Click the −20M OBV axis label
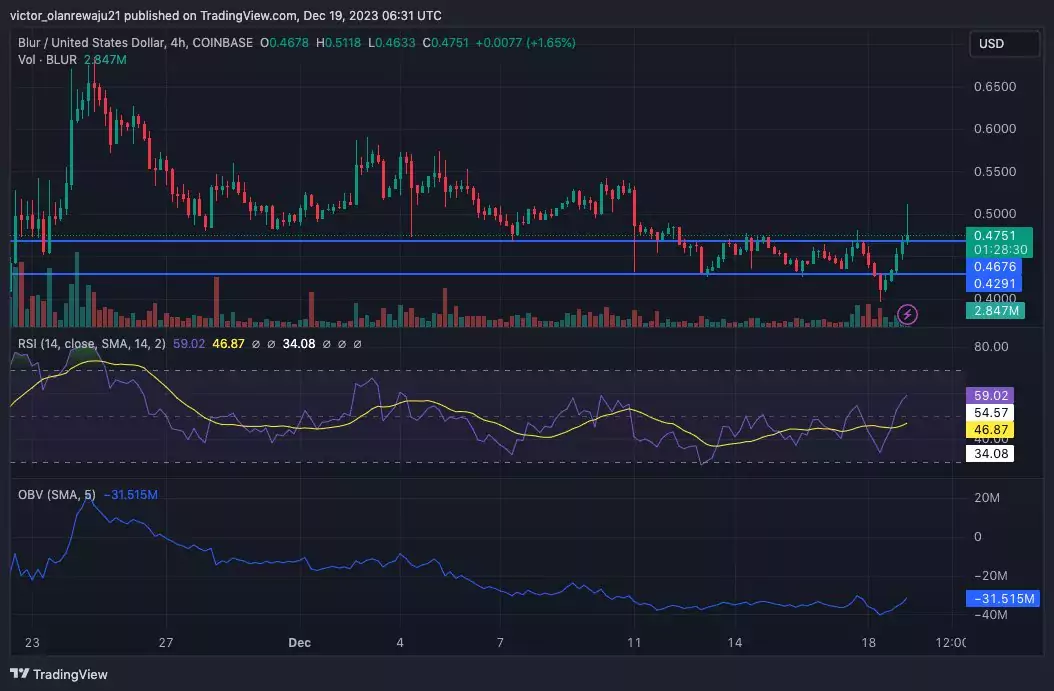 click(991, 576)
